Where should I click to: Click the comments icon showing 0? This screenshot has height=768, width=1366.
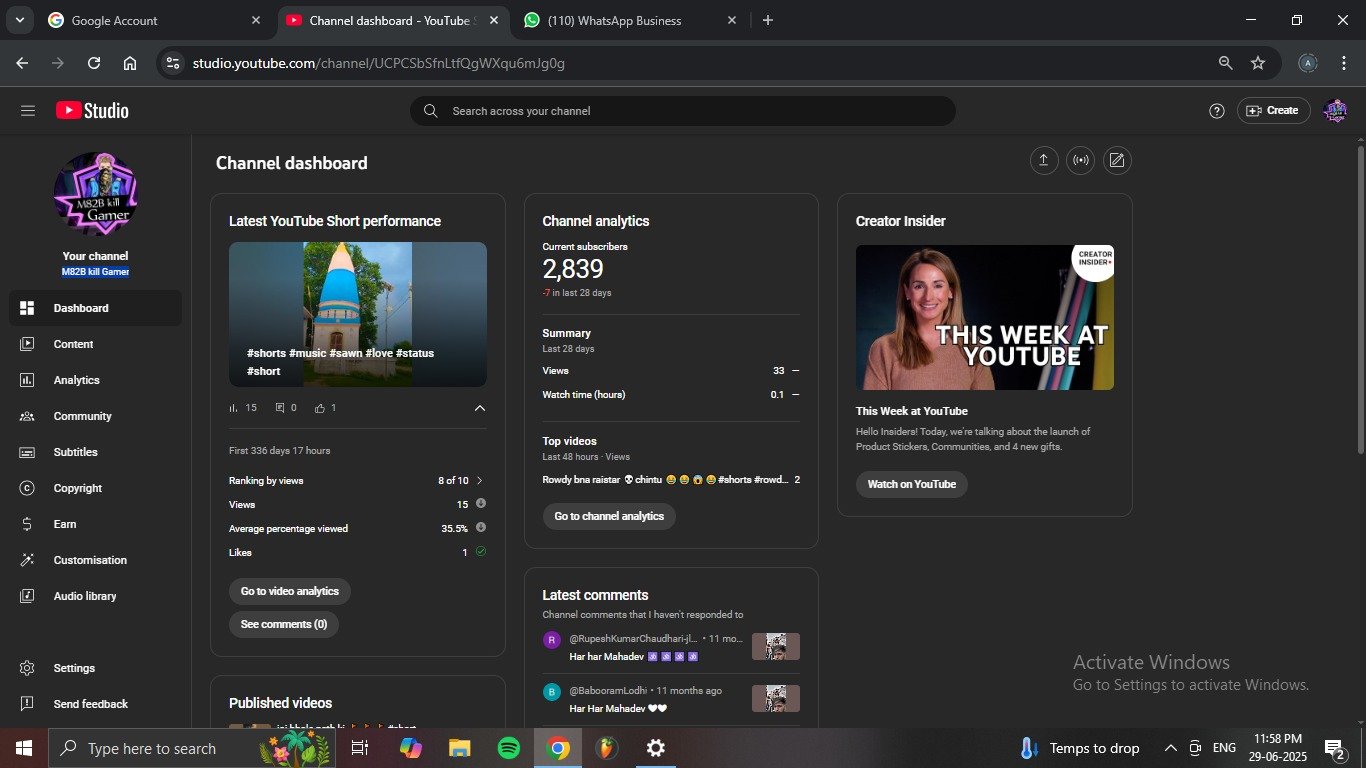click(x=280, y=408)
